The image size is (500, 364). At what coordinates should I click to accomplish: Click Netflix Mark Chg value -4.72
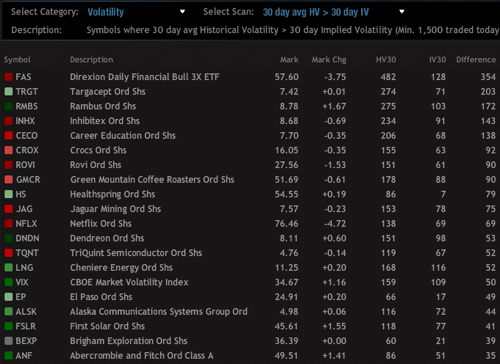pos(335,224)
